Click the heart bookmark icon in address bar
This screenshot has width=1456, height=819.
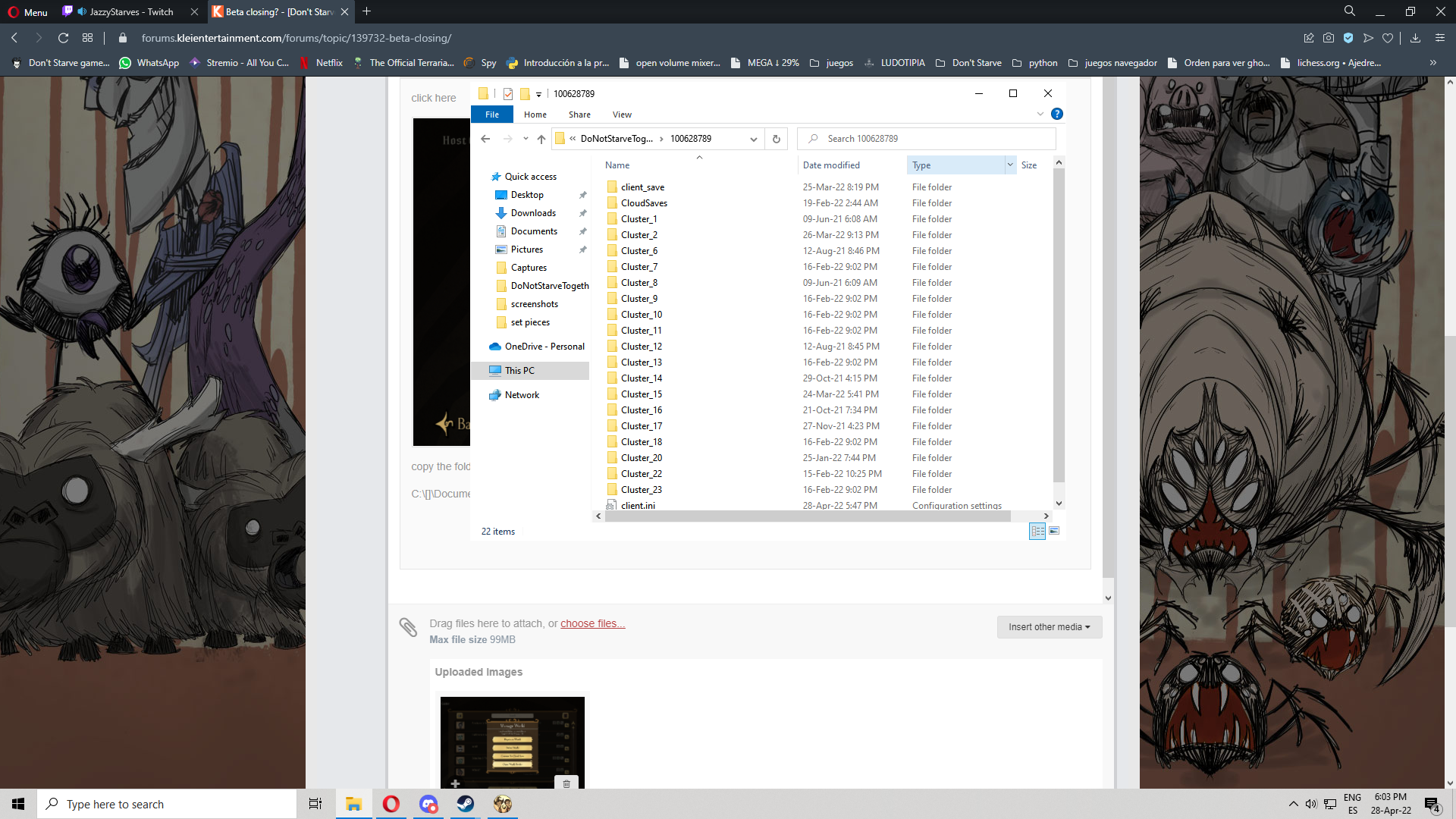point(1388,38)
